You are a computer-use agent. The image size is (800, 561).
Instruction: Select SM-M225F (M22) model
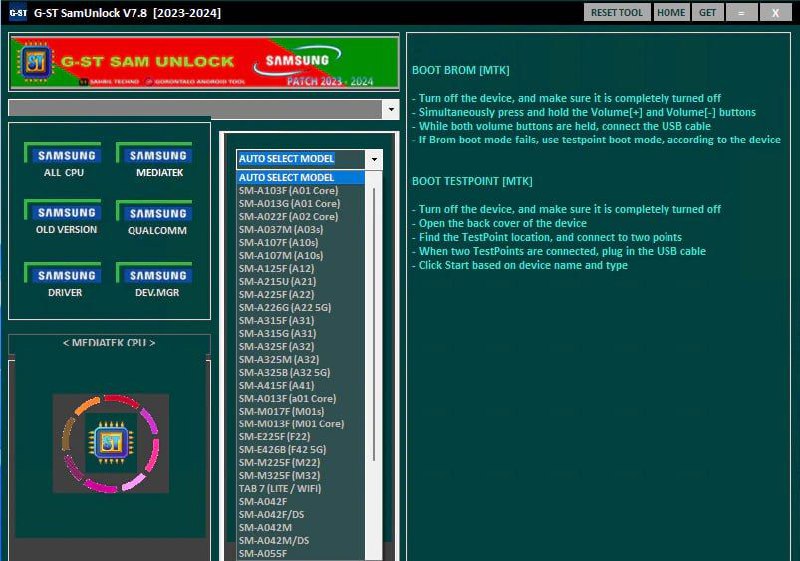coord(301,463)
